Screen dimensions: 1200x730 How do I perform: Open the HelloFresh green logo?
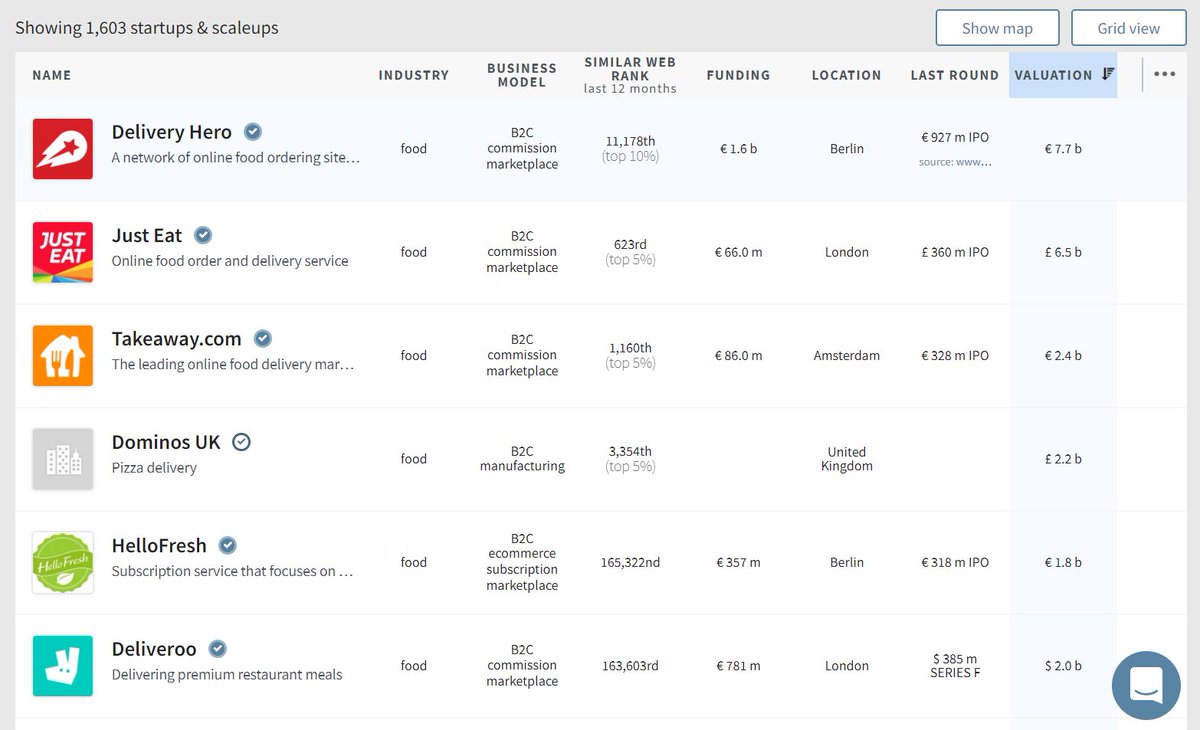pyautogui.click(x=63, y=563)
